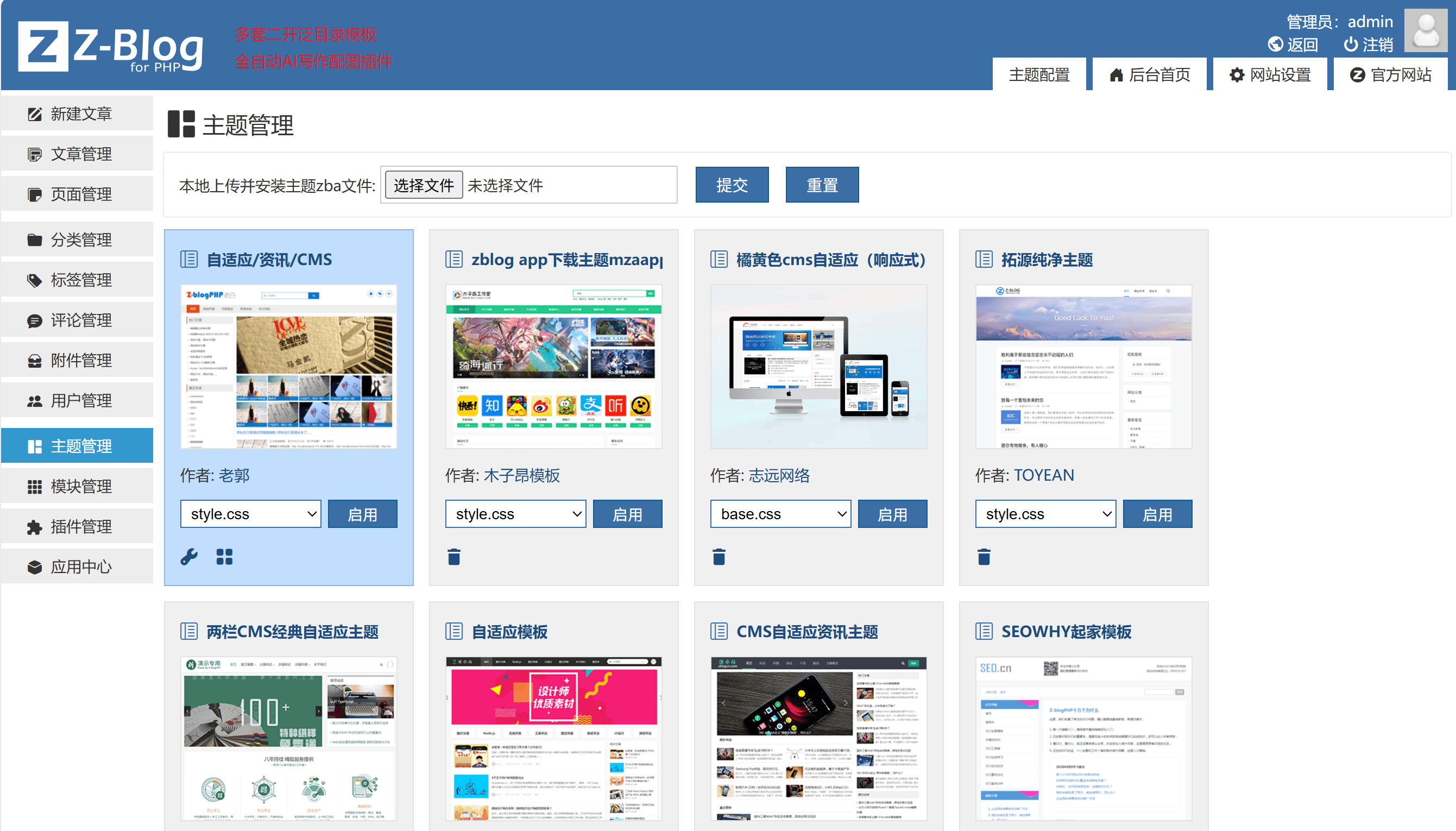This screenshot has height=831, width=1456.
Task: Open style.css dropdown for 拓源纯净主题
Action: 1045,514
